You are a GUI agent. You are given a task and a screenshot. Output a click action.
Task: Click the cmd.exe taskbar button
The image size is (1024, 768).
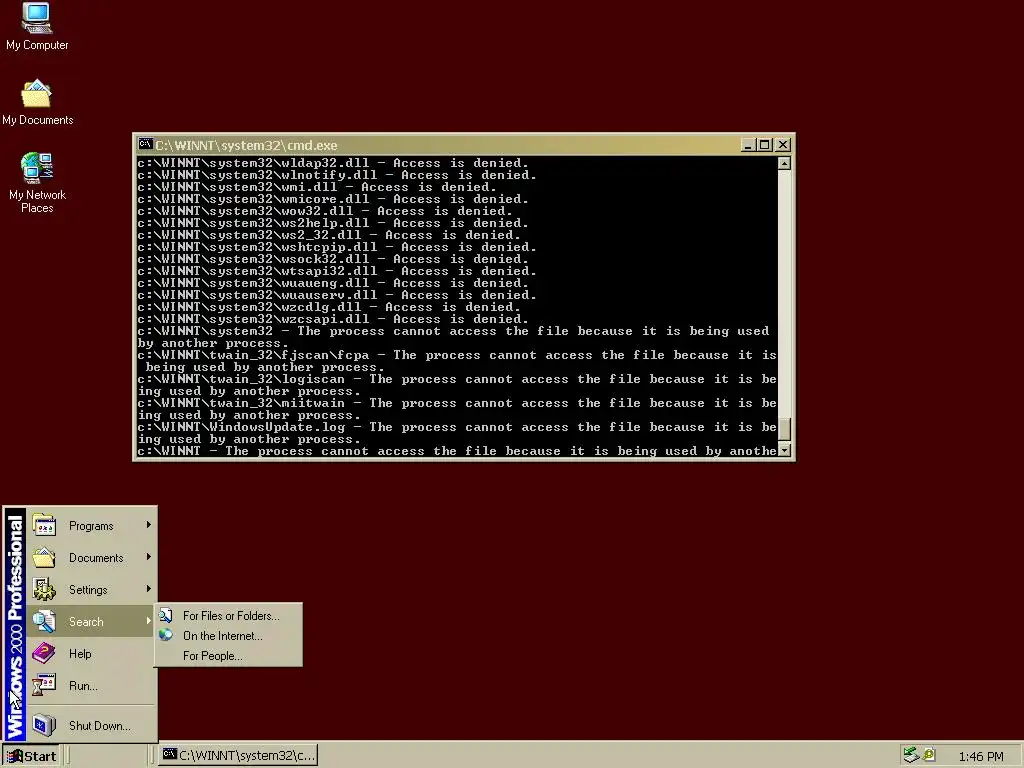[x=239, y=756]
